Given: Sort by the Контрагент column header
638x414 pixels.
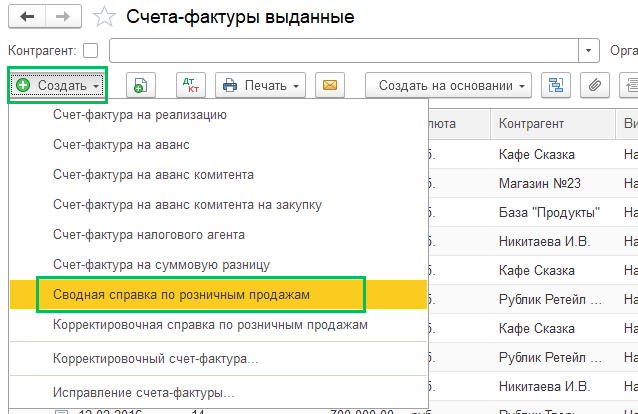Looking at the screenshot, I should point(553,123).
